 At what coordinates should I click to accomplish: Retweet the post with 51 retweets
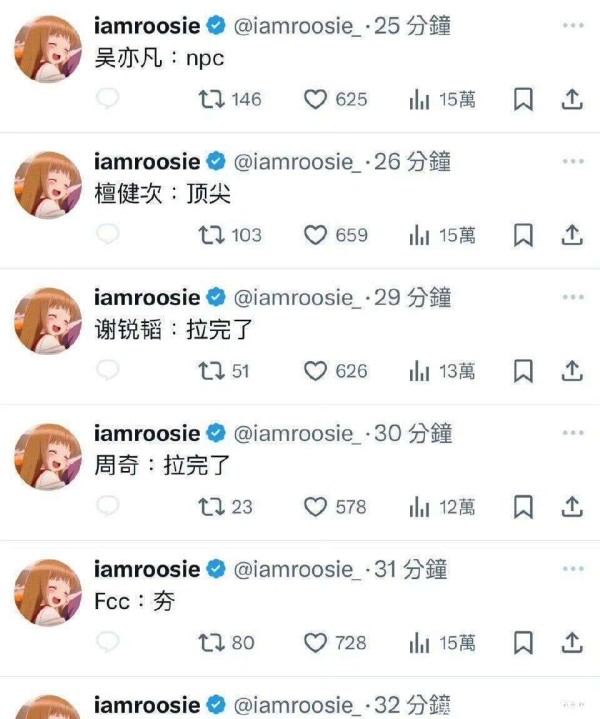point(223,371)
